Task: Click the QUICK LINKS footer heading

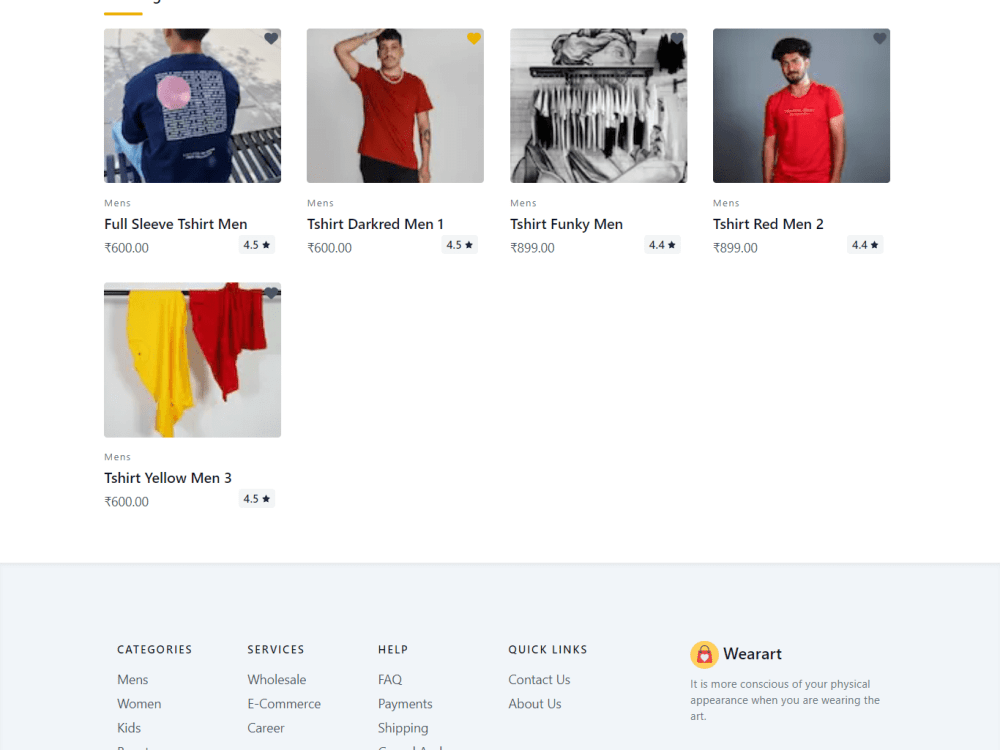Action: (x=548, y=649)
